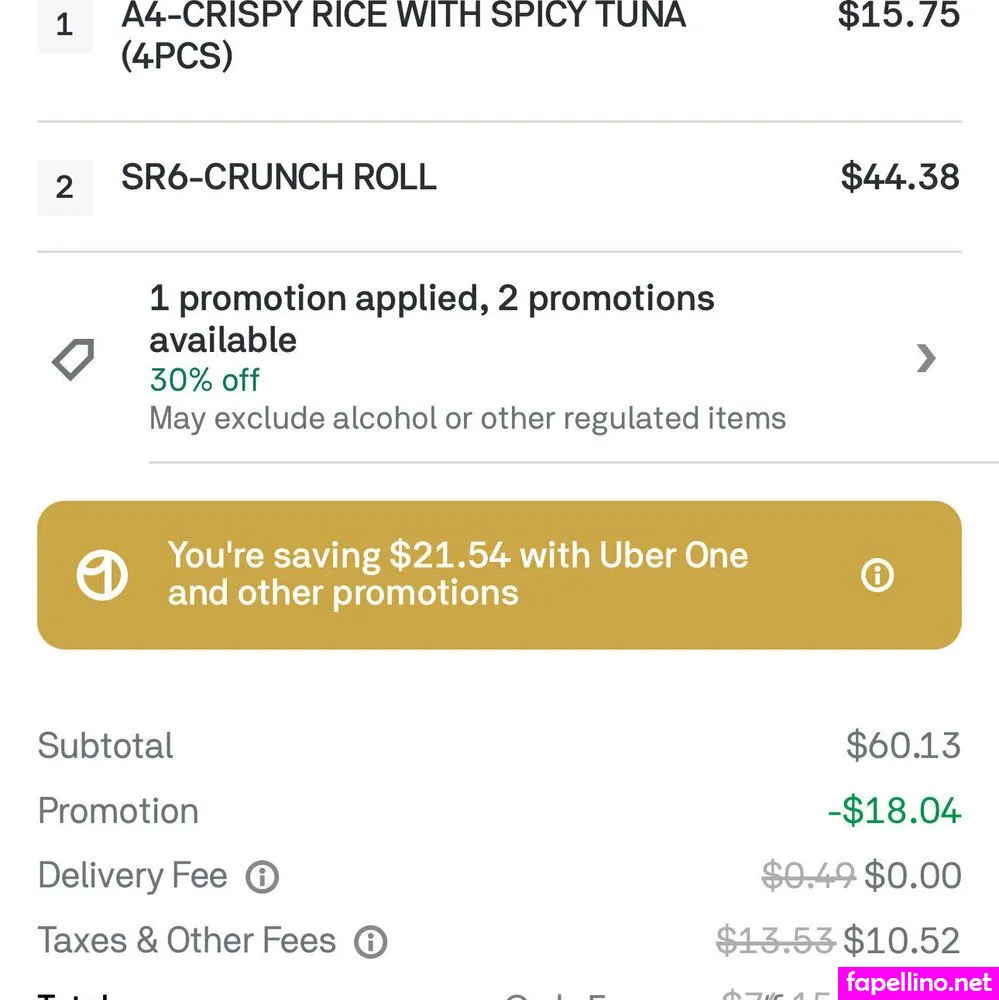
Task: Click the $15.75 Crispy Rice price
Action: pyautogui.click(x=898, y=15)
